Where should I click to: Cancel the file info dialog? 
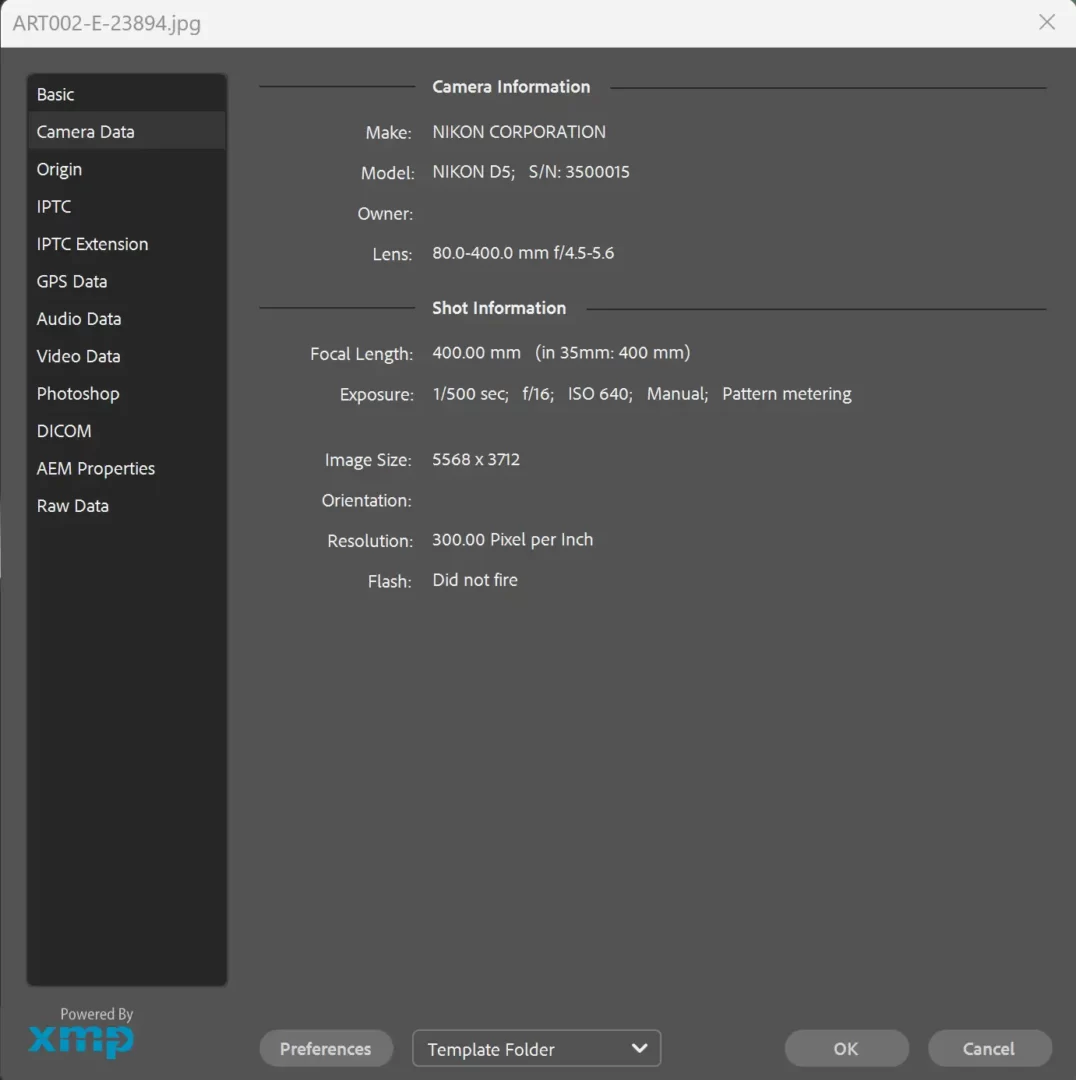pyautogui.click(x=989, y=1048)
